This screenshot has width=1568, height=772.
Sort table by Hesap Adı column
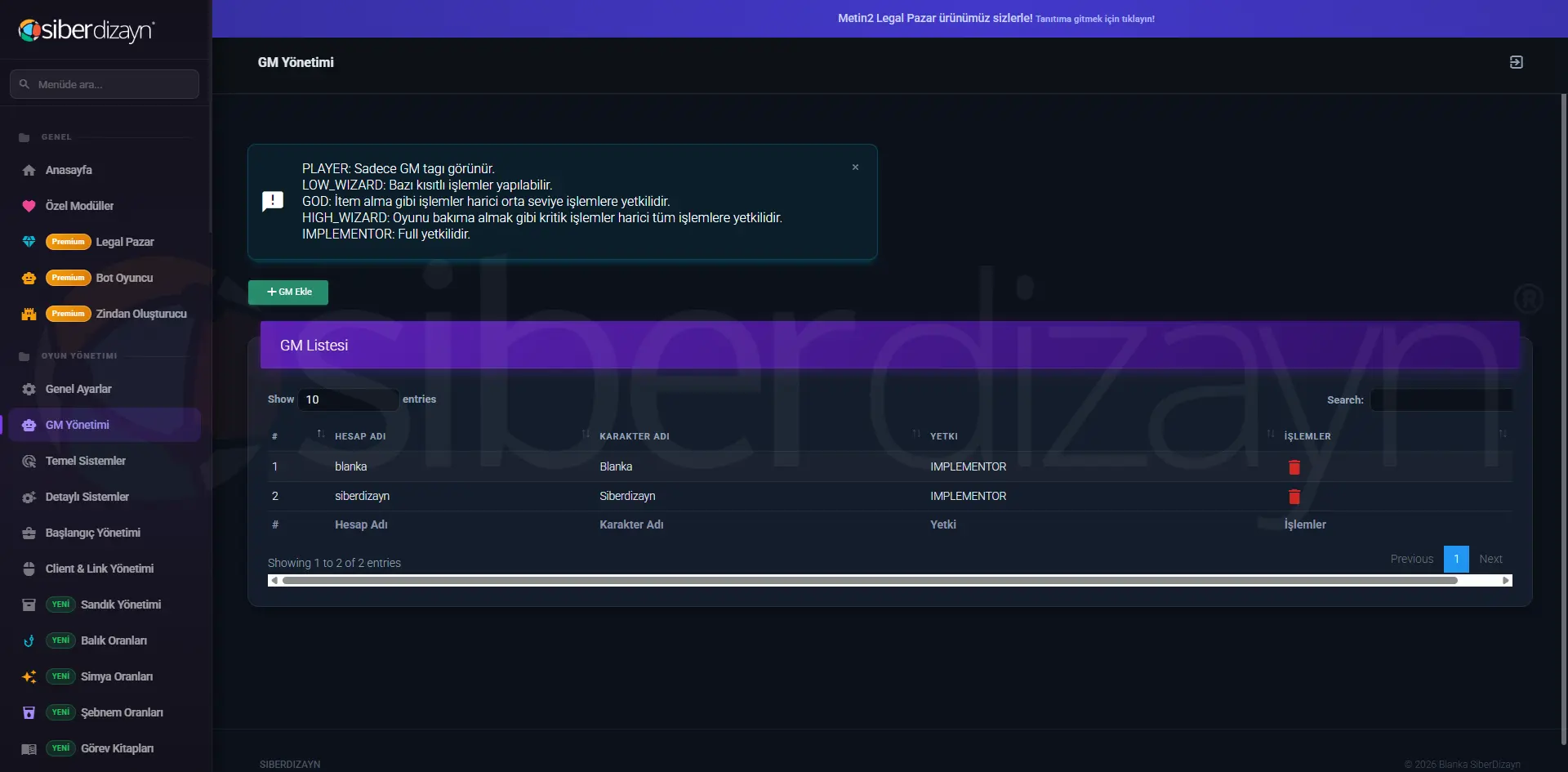pyautogui.click(x=360, y=436)
